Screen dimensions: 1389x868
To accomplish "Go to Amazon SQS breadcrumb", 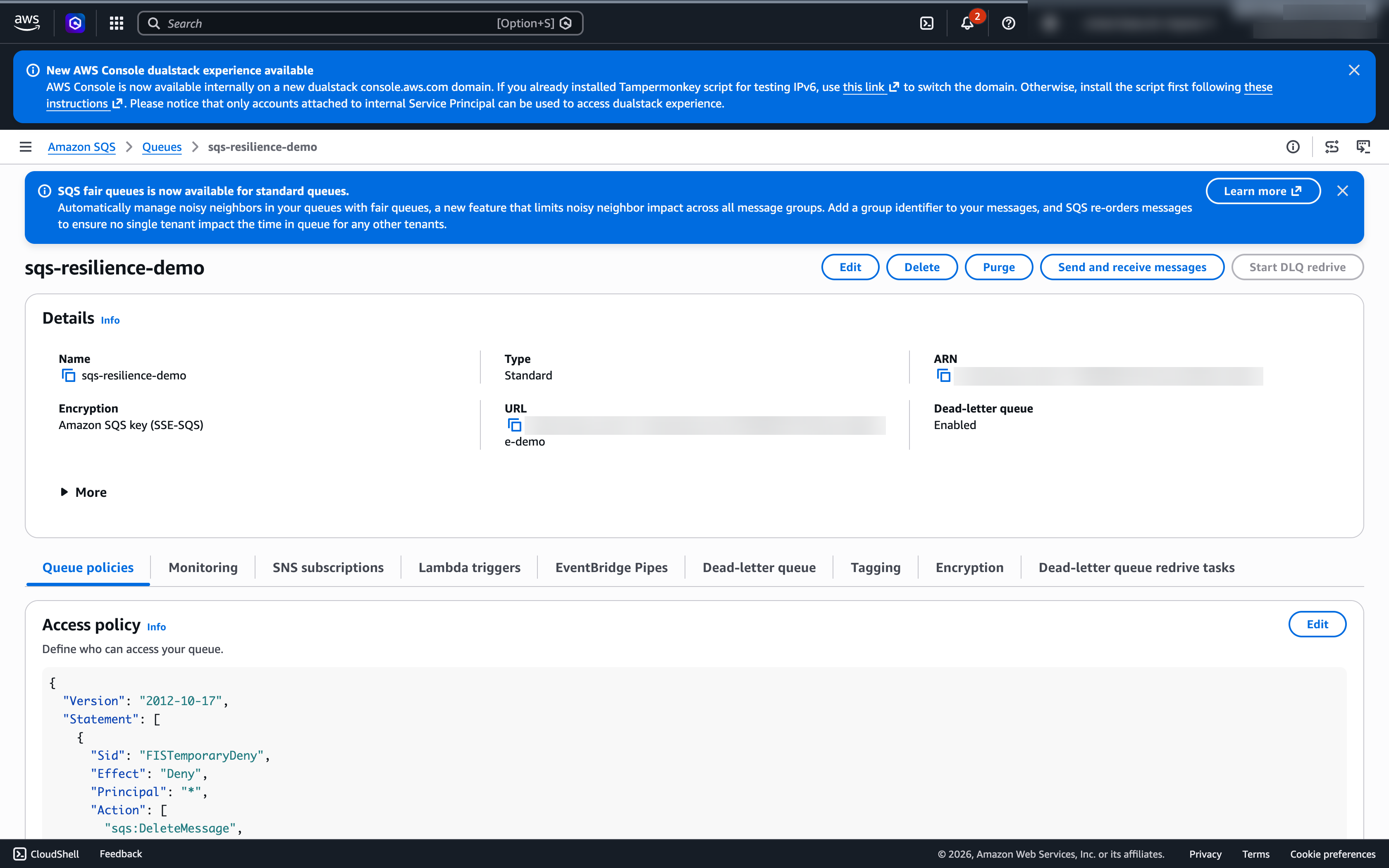I will (81, 147).
